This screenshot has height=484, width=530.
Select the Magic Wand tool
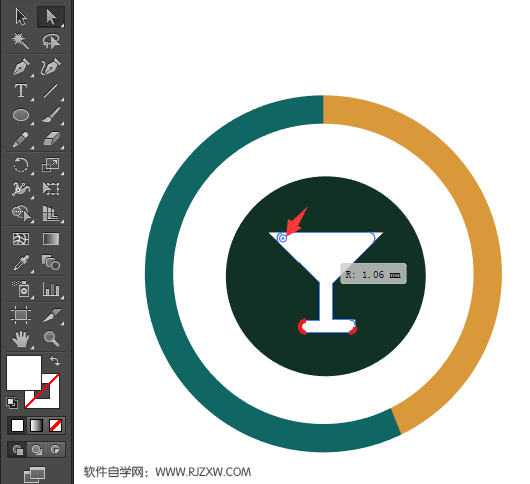tap(21, 41)
